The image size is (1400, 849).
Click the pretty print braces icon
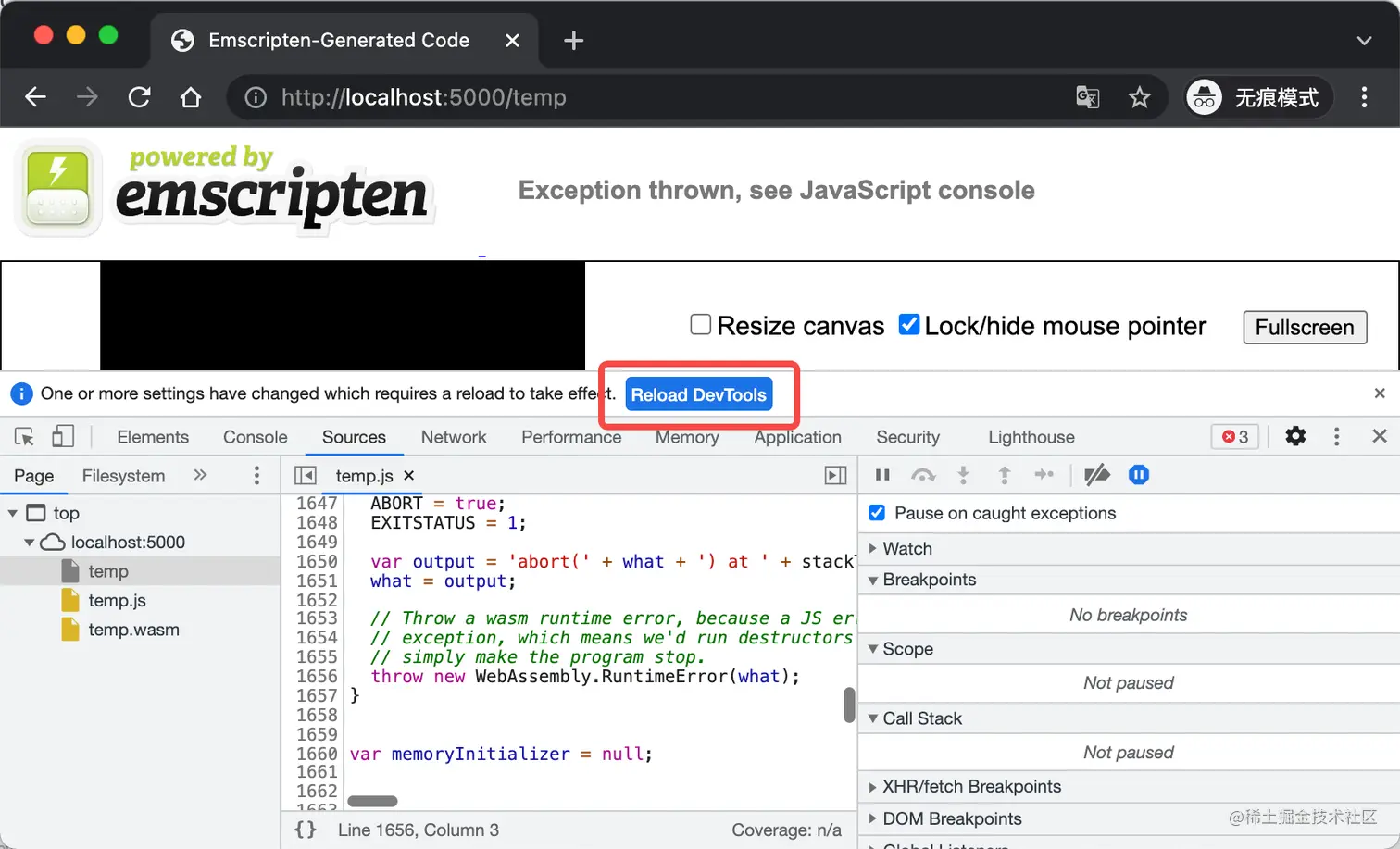306,830
